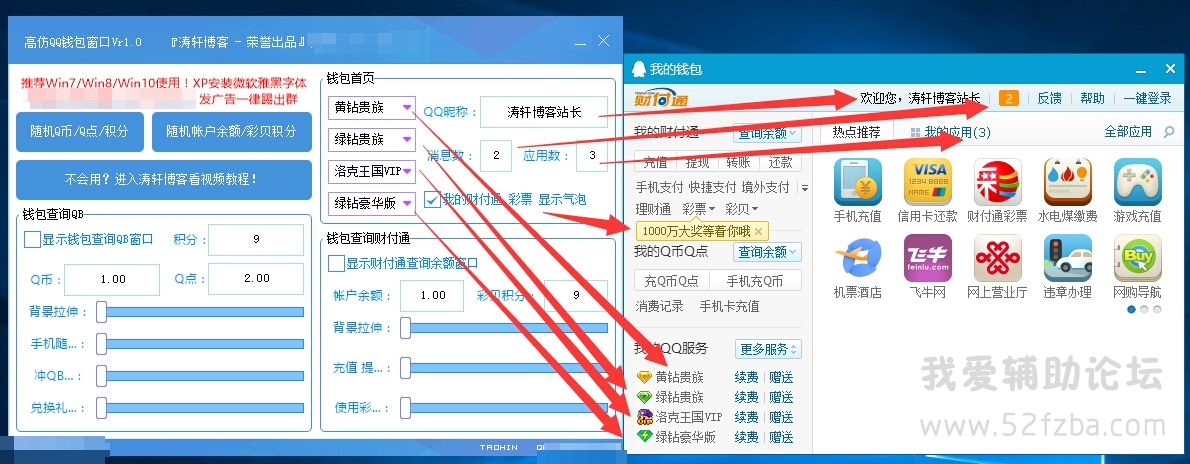Click the 兑换礼 slider handle
Screen dimensions: 1190x464
pos(101,408)
